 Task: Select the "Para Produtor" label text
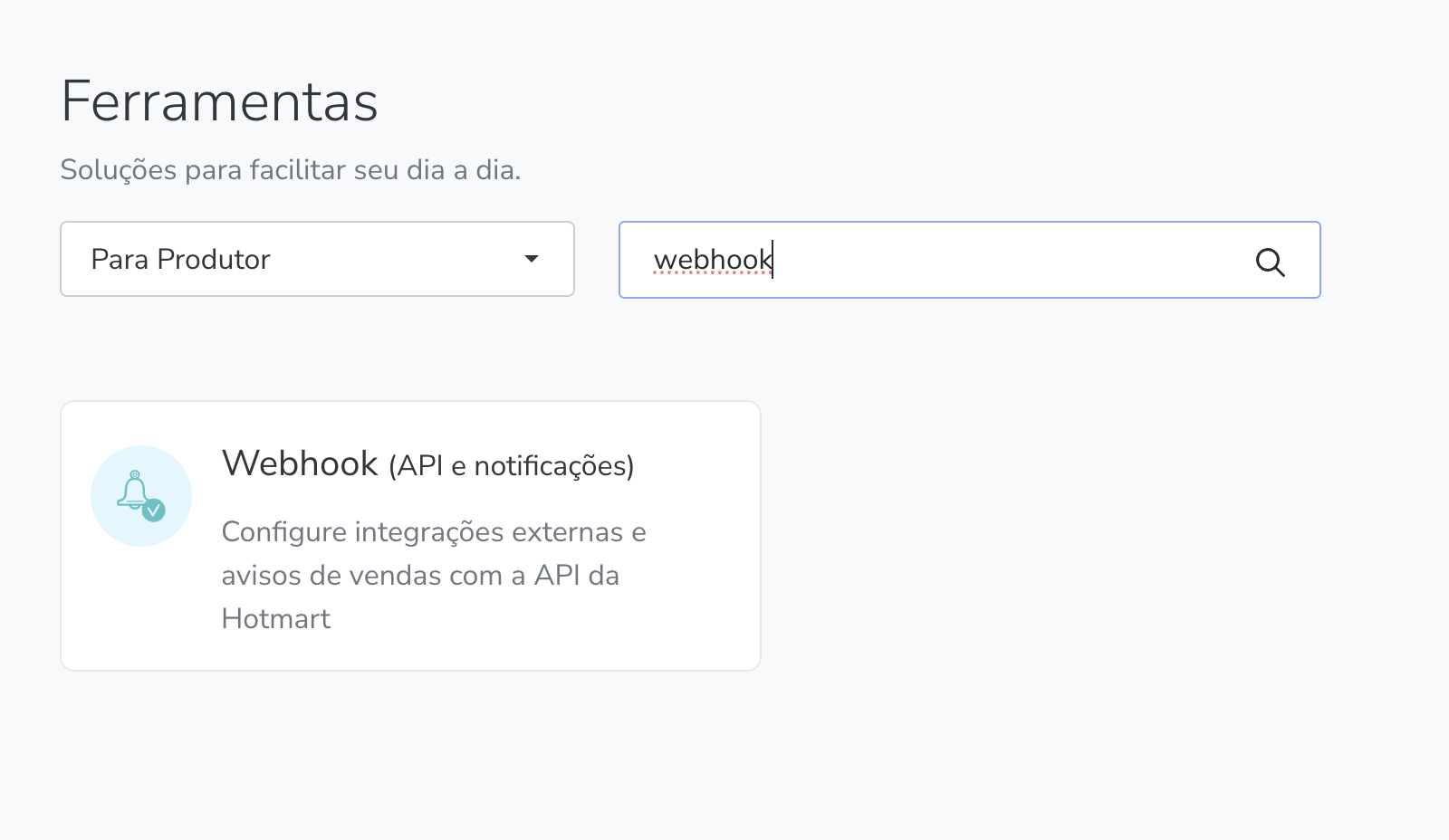(180, 260)
